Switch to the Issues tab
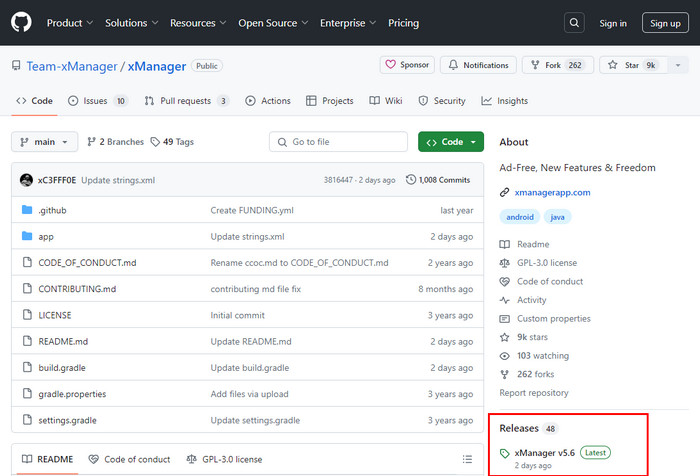This screenshot has width=700, height=476. [x=98, y=101]
